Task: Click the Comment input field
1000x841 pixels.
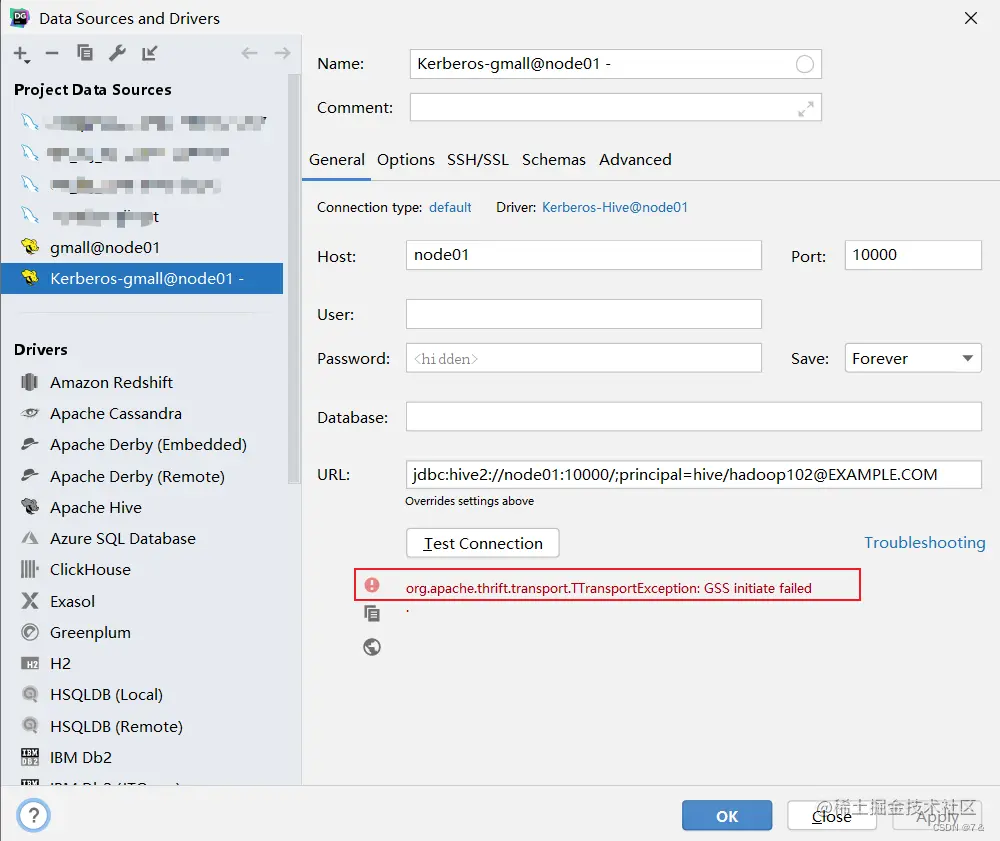Action: tap(615, 108)
